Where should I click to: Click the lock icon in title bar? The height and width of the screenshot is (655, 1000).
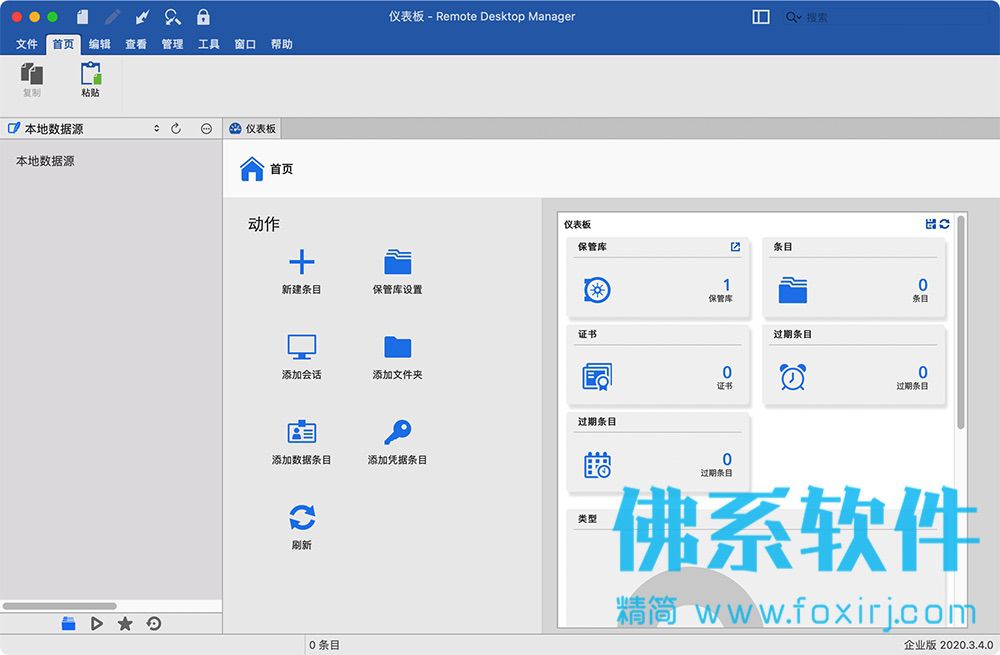click(x=203, y=17)
